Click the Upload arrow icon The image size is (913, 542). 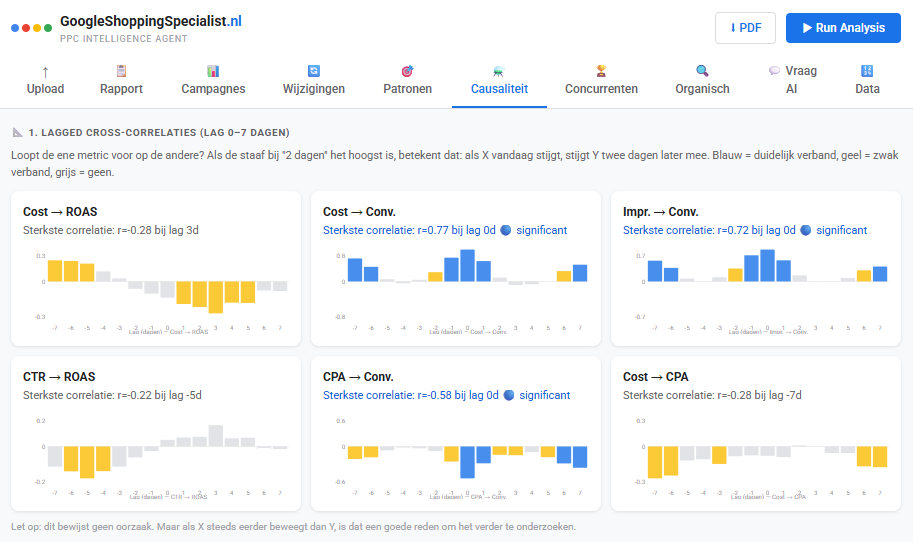(x=45, y=71)
